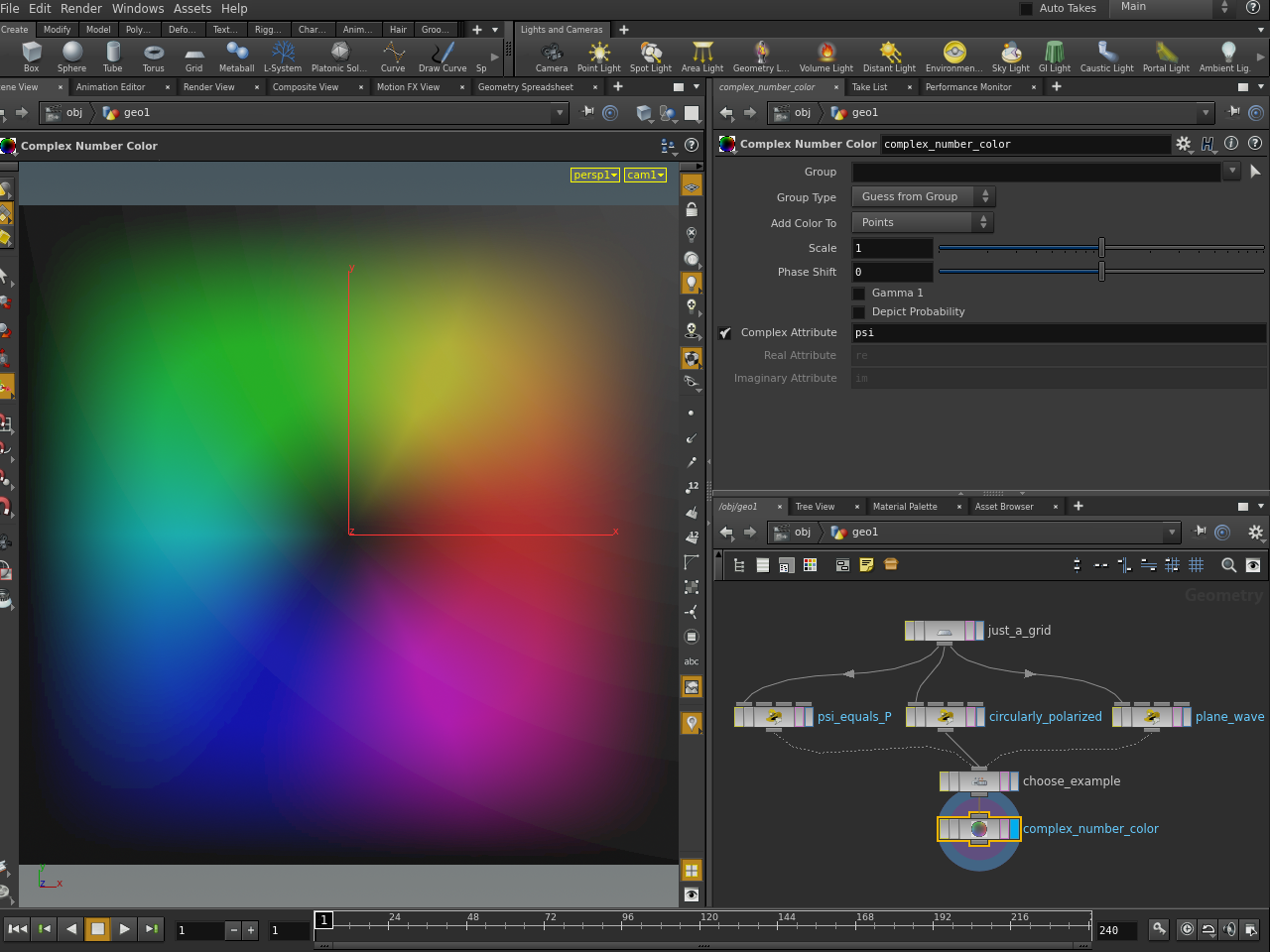
Task: Select the Platonic Solids shelf tool
Action: [339, 57]
